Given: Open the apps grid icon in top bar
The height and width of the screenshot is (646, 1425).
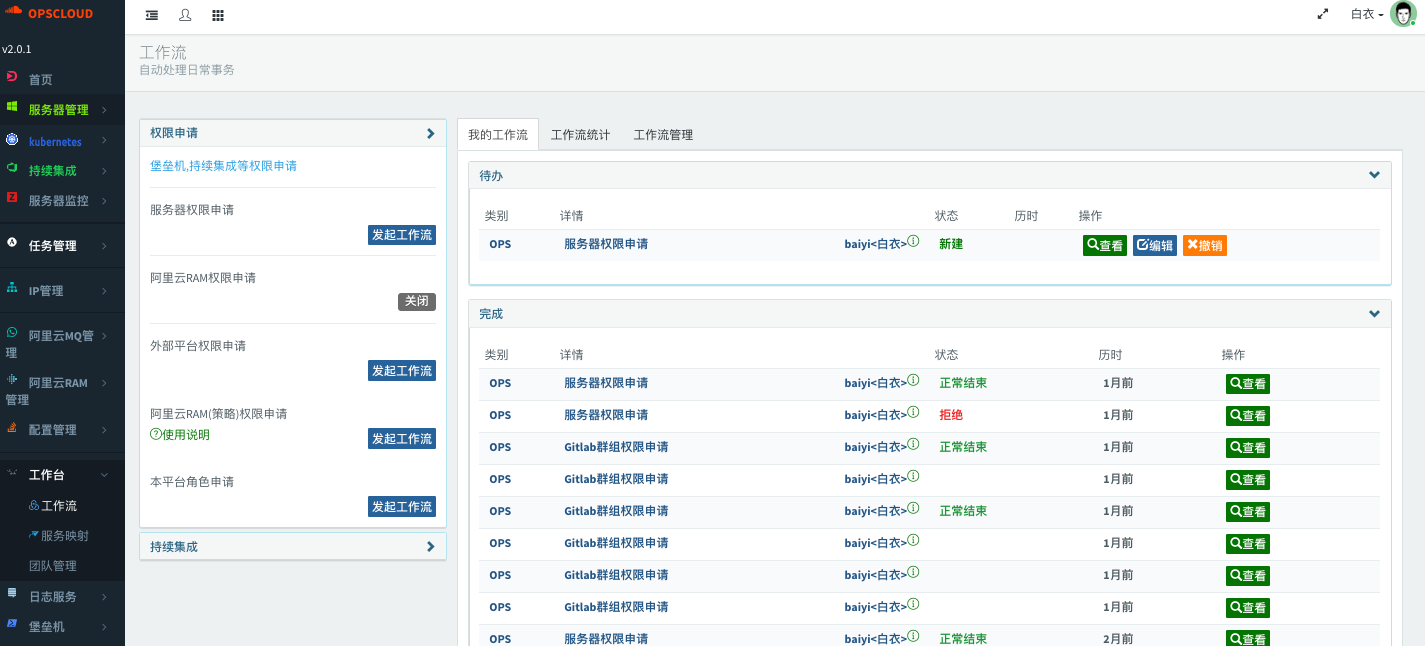Looking at the screenshot, I should pyautogui.click(x=218, y=16).
